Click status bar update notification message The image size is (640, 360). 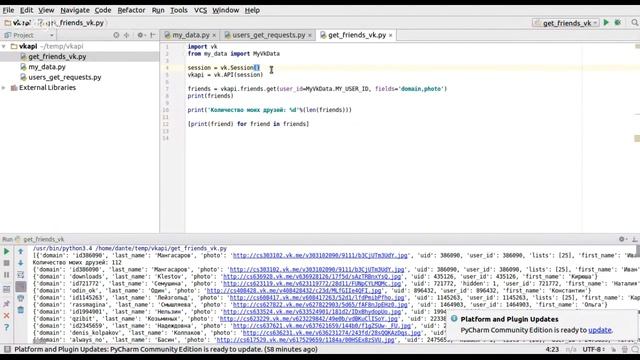click(166, 349)
